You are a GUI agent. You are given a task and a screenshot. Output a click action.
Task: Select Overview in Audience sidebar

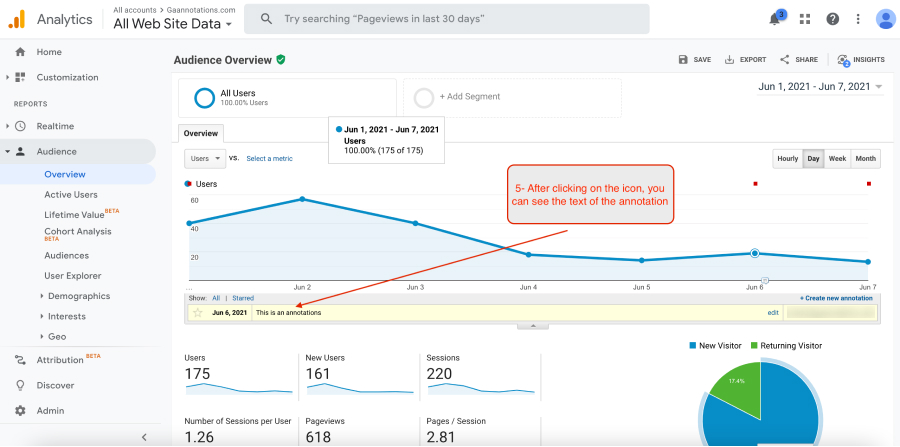coord(65,174)
